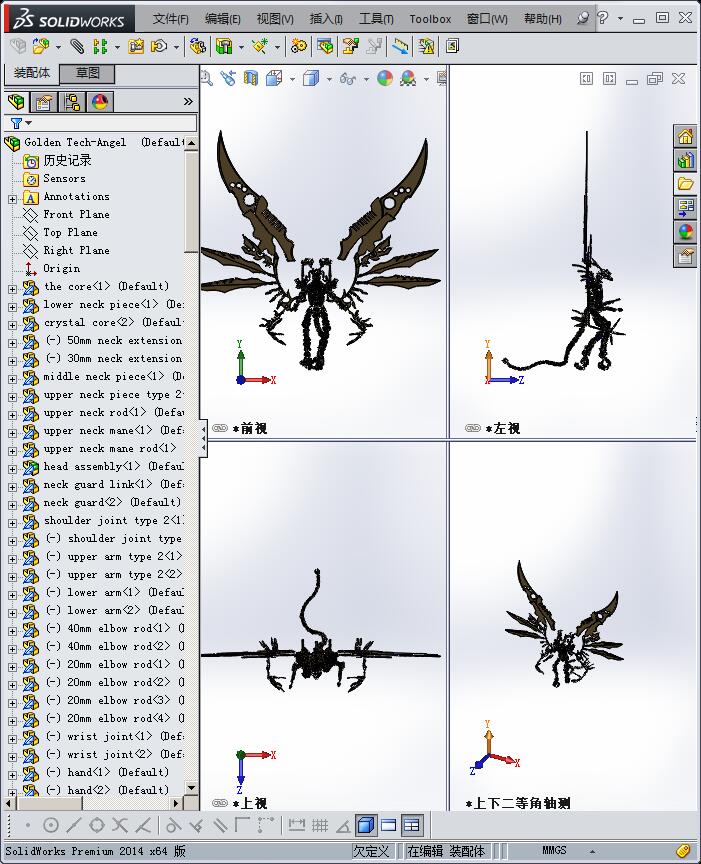Open the 视图(V) menu
The image size is (701, 864).
tap(275, 19)
